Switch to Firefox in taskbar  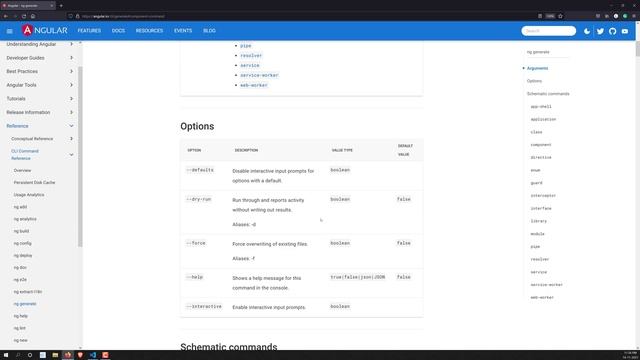68,355
